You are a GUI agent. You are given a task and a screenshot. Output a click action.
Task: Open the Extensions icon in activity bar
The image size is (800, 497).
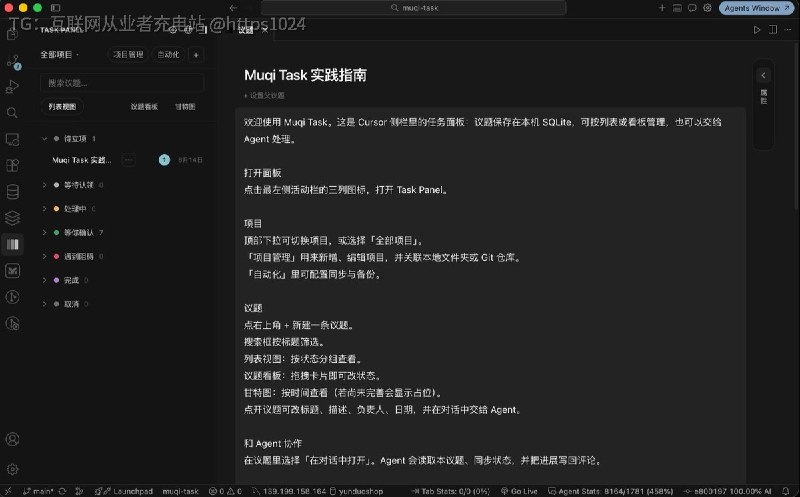[x=12, y=165]
